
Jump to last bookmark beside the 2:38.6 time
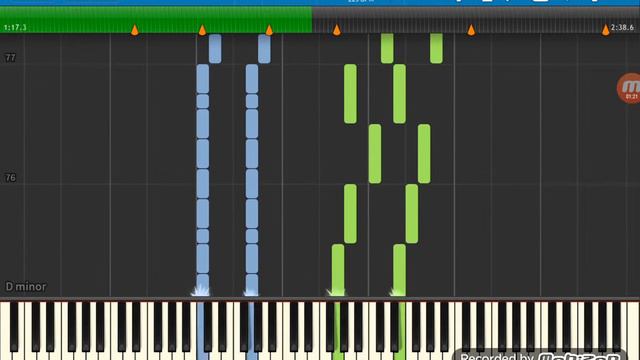pos(605,30)
